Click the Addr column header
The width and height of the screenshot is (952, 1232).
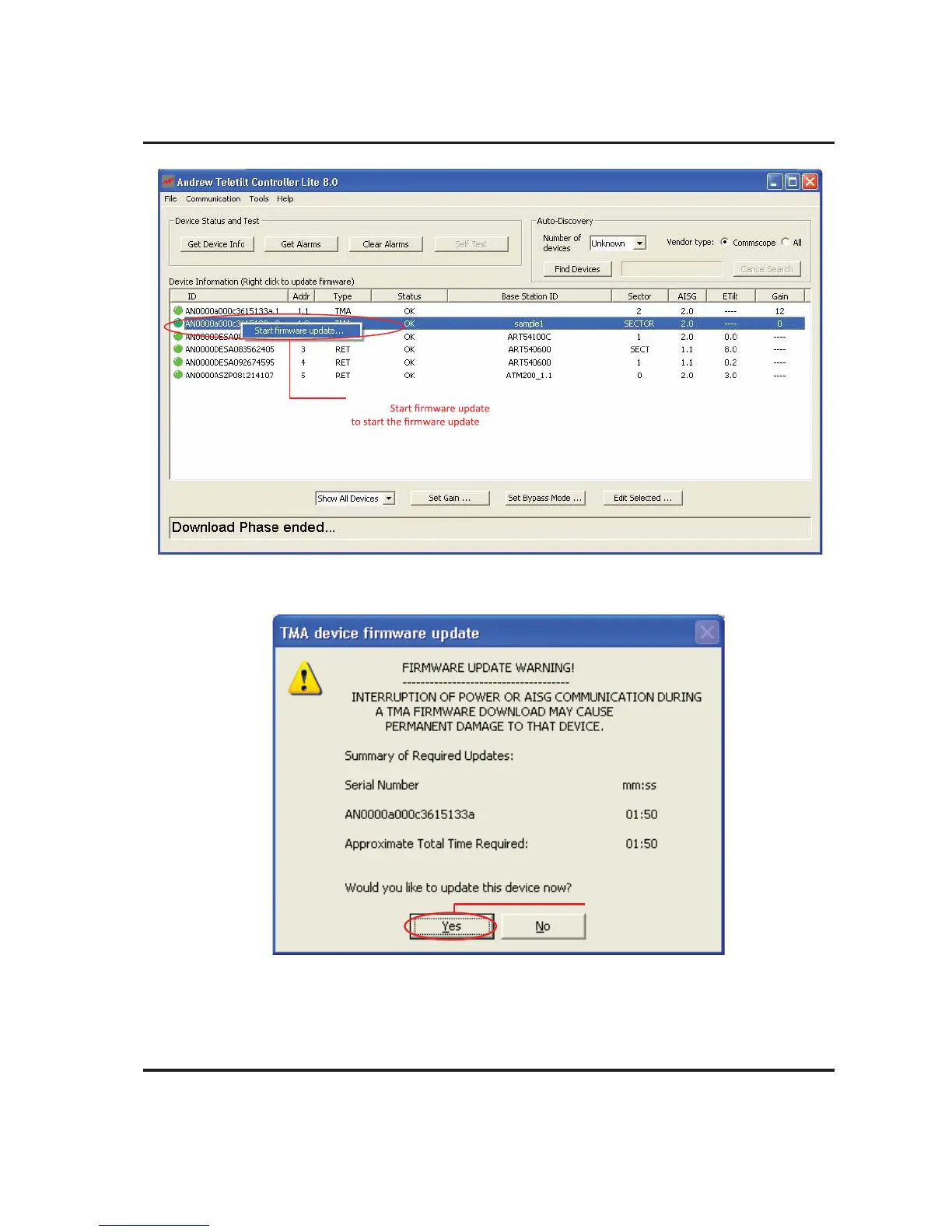301,296
